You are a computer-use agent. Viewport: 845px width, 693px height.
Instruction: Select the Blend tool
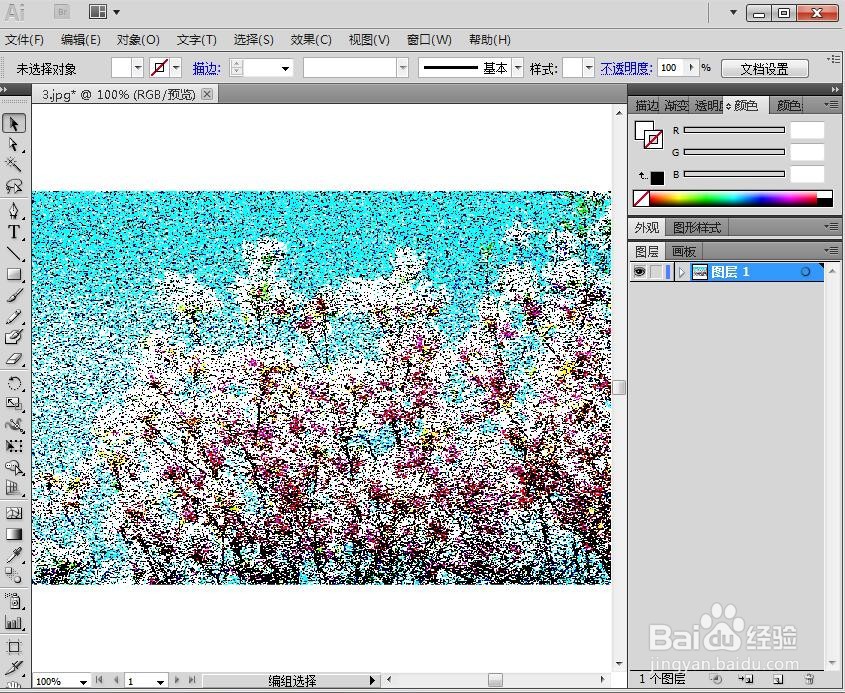pos(13,576)
